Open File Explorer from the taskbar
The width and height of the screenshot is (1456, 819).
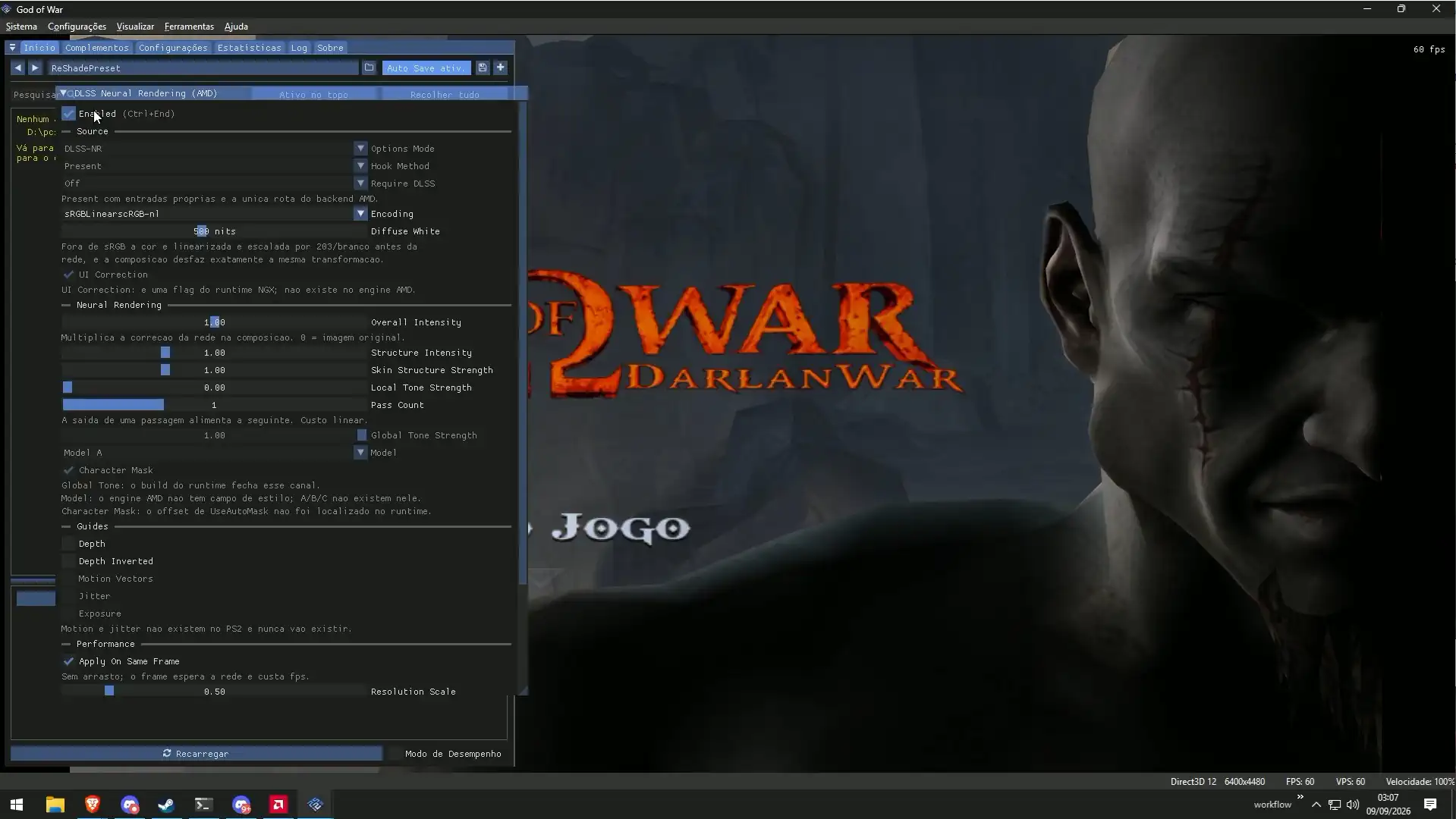point(55,805)
